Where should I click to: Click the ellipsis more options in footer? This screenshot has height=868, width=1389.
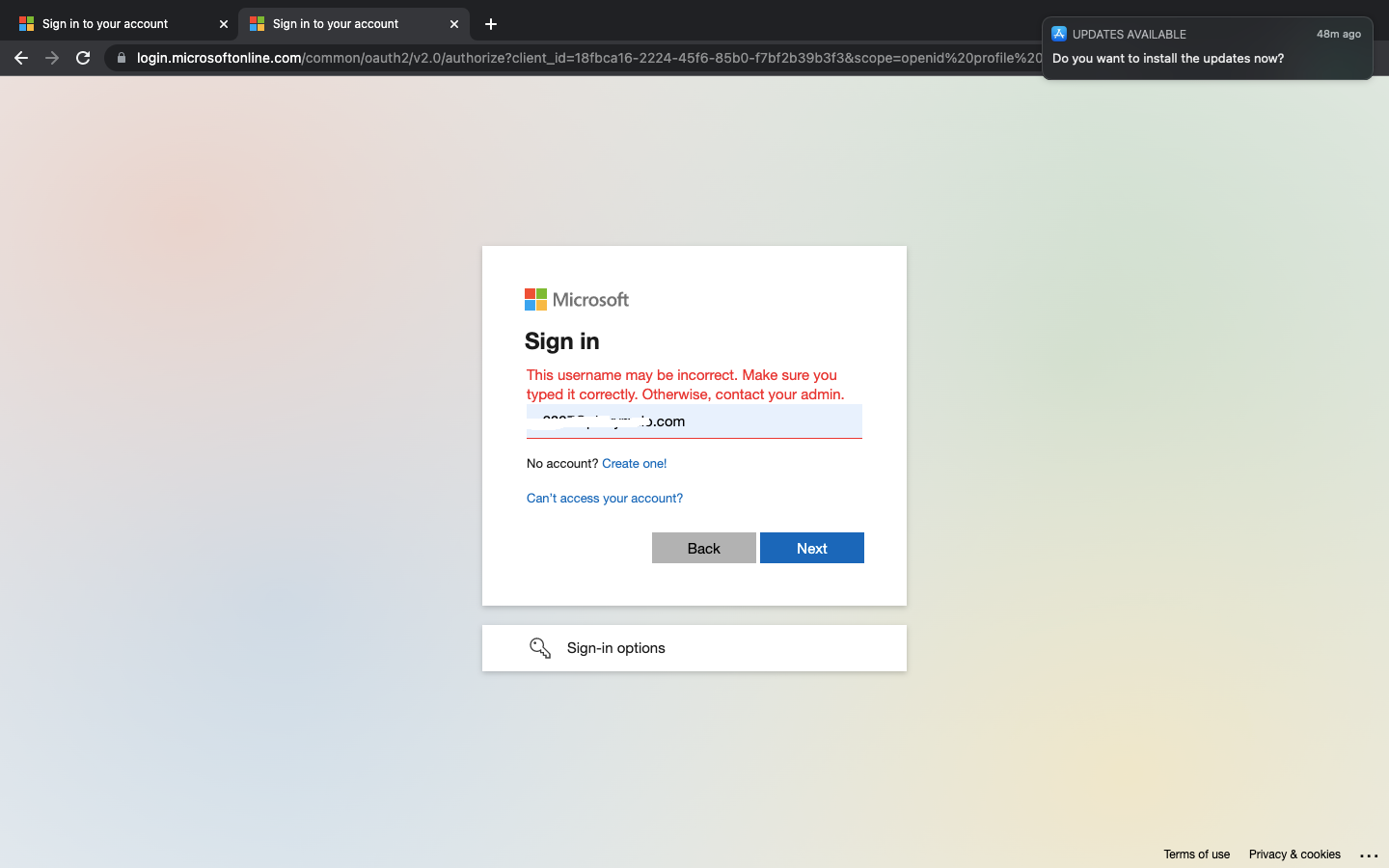1369,855
